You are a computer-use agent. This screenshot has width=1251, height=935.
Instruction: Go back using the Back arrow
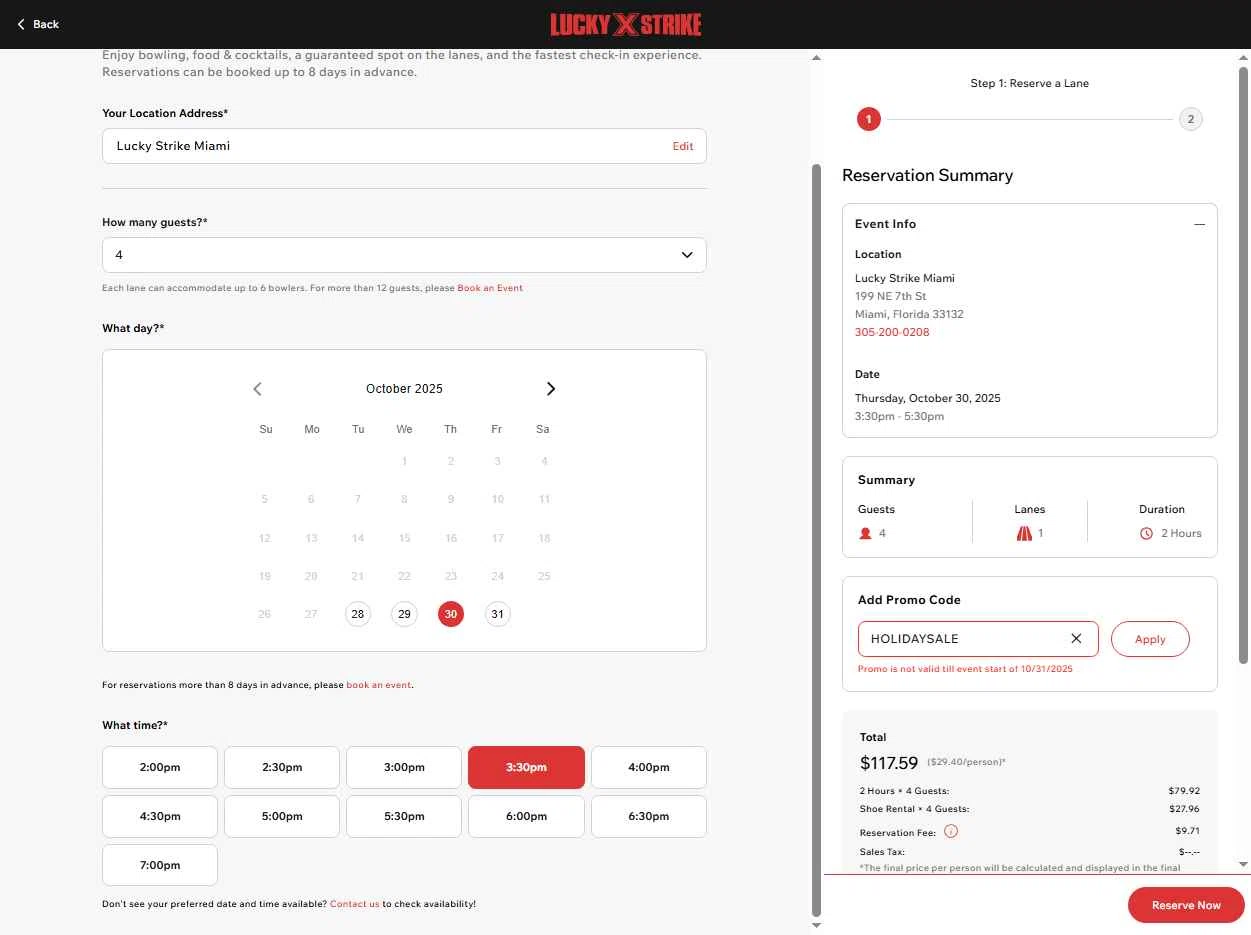[x=38, y=24]
